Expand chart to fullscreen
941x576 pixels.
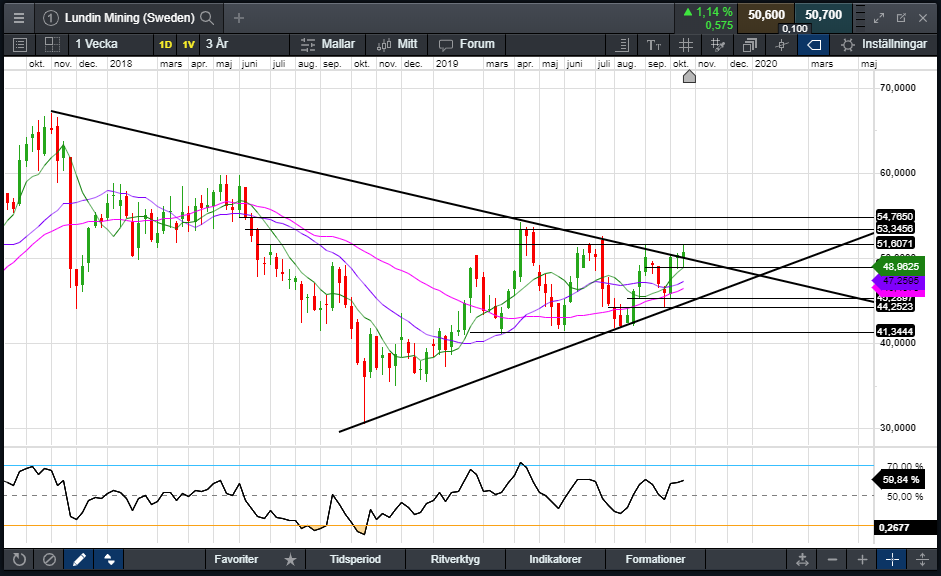(x=879, y=18)
